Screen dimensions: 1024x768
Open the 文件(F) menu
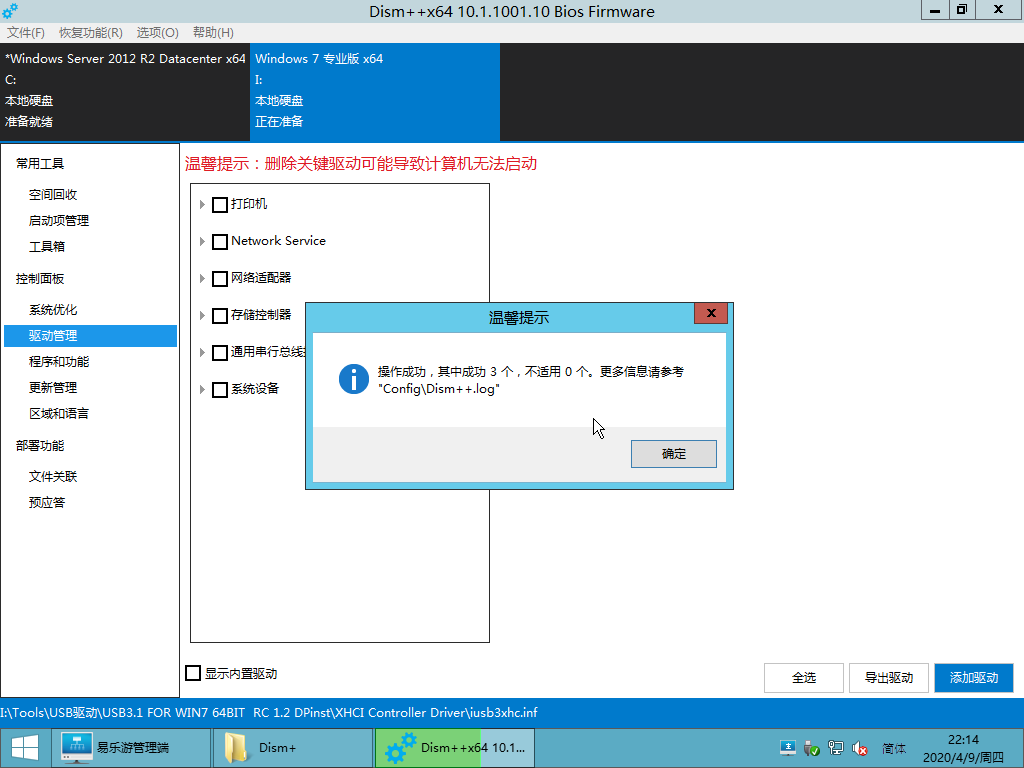tap(25, 33)
